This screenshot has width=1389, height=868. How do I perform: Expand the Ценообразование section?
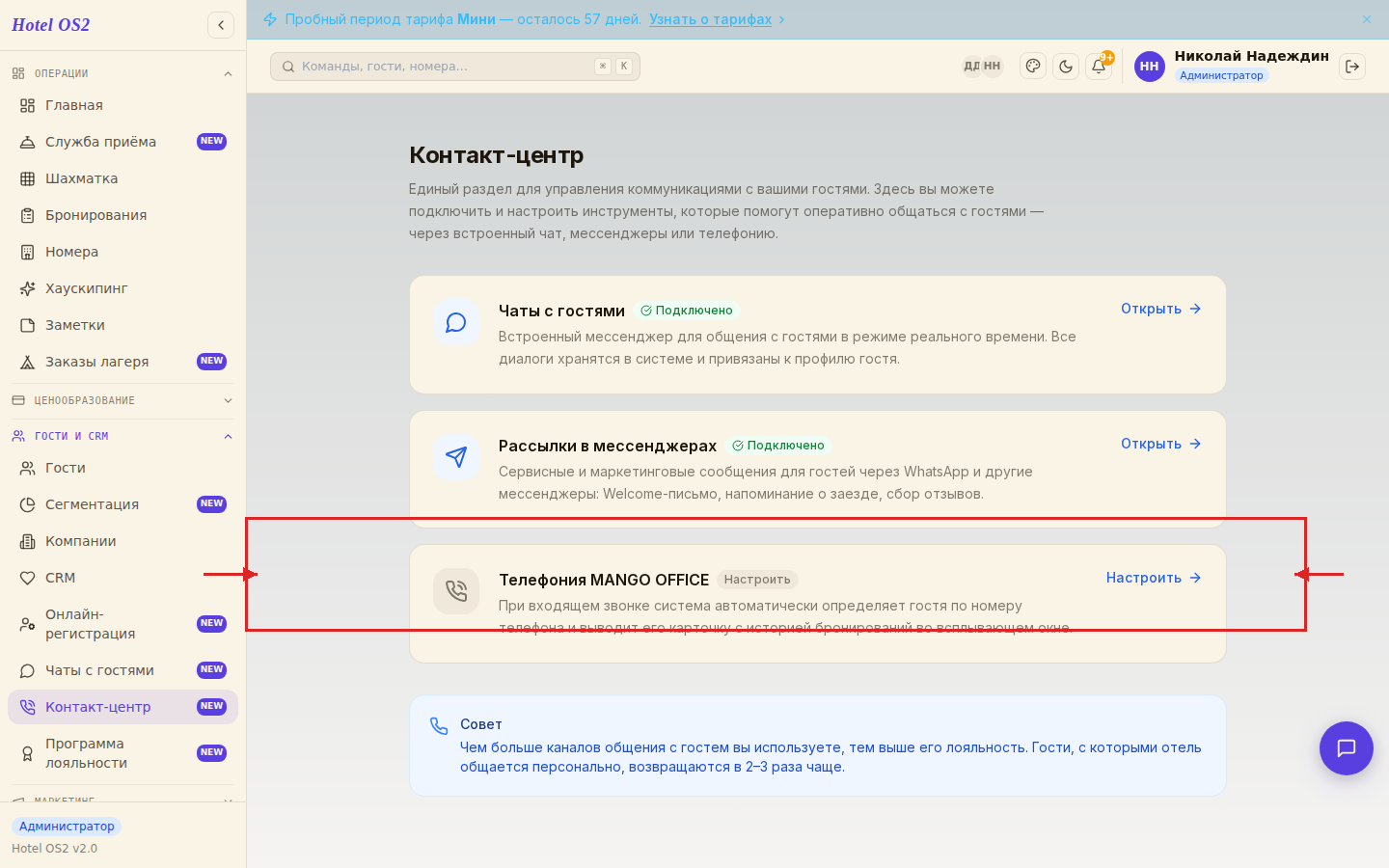[x=123, y=400]
